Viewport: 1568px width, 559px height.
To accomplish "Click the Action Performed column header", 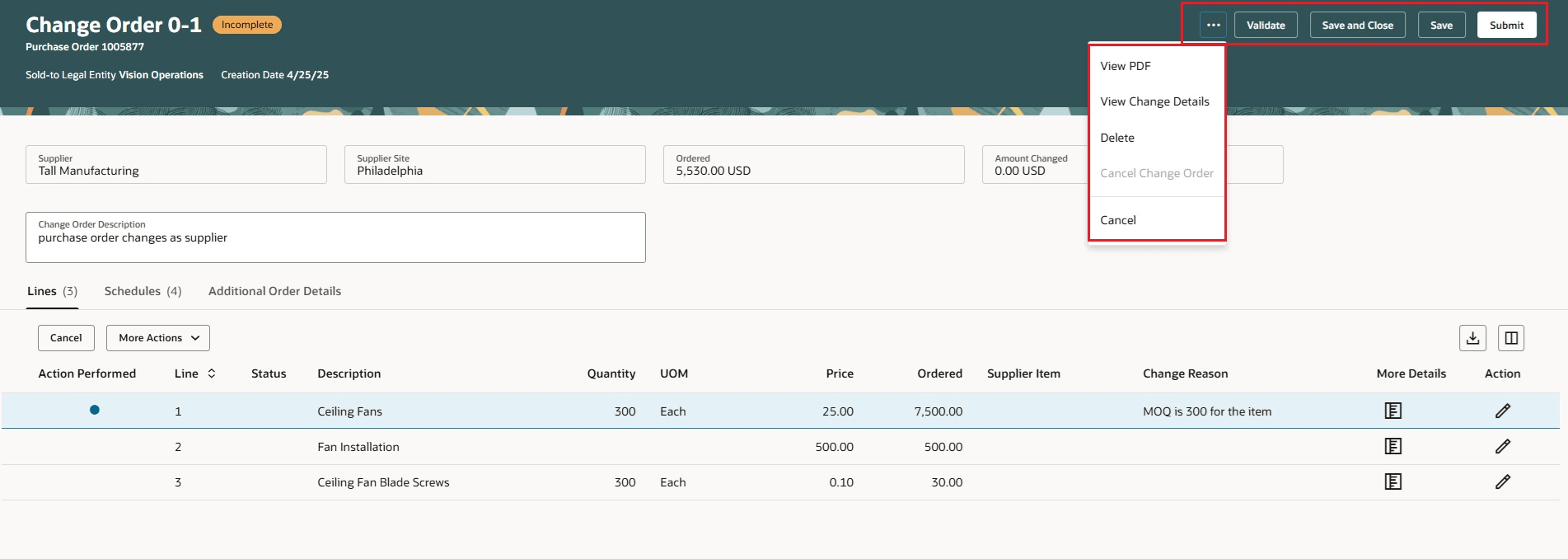I will click(87, 373).
